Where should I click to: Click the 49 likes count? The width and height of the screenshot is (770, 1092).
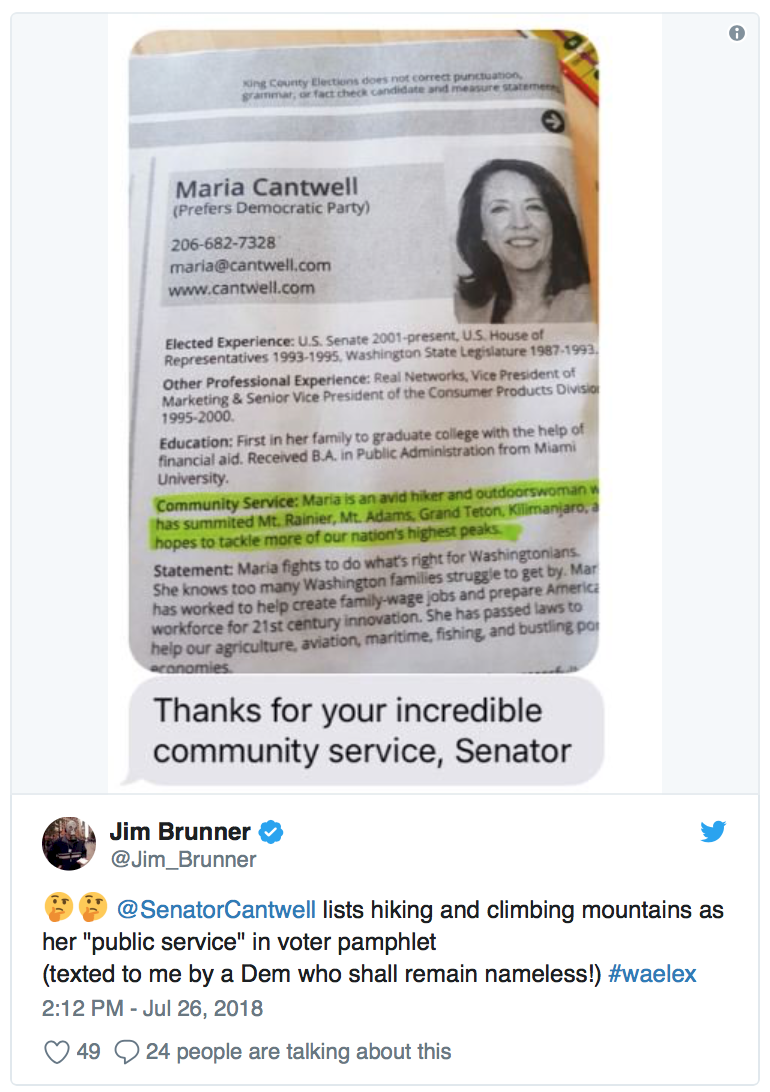pyautogui.click(x=88, y=1052)
